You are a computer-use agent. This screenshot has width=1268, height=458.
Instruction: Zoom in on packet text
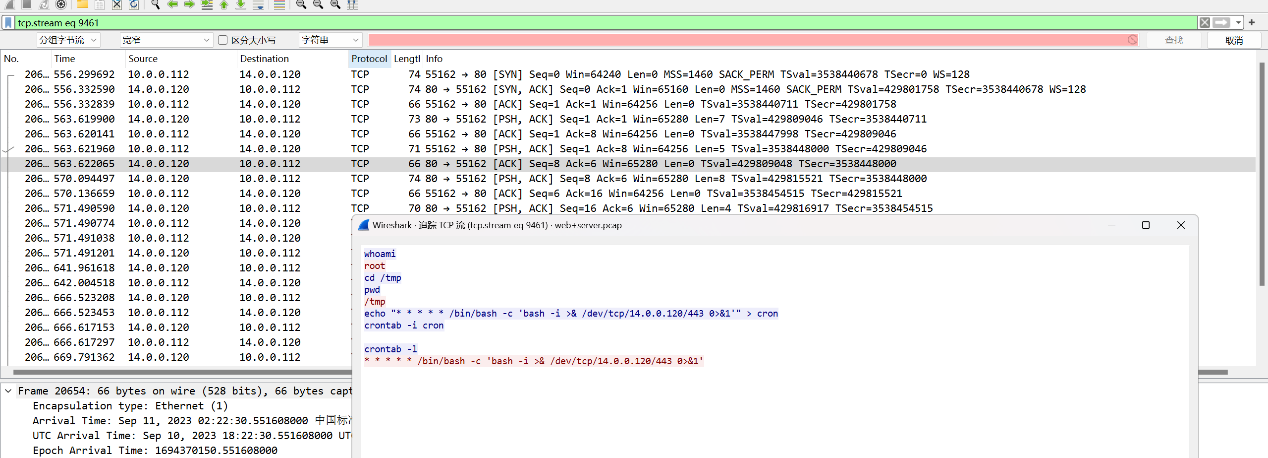click(x=301, y=4)
